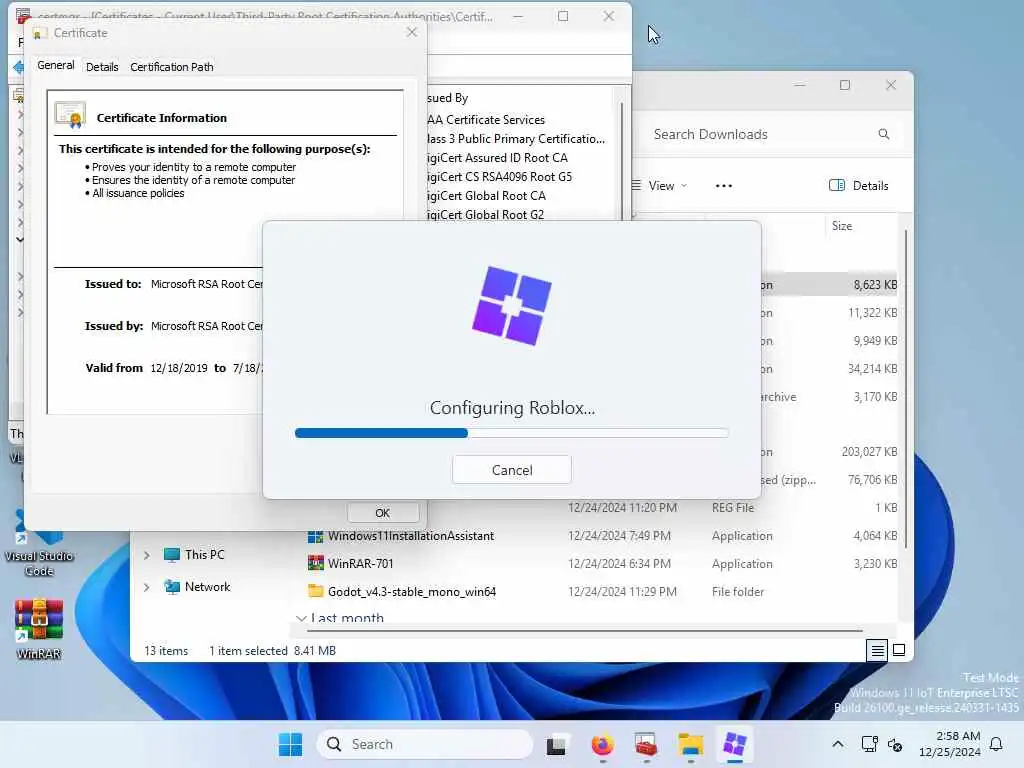Expand the This PC tree node

click(147, 555)
